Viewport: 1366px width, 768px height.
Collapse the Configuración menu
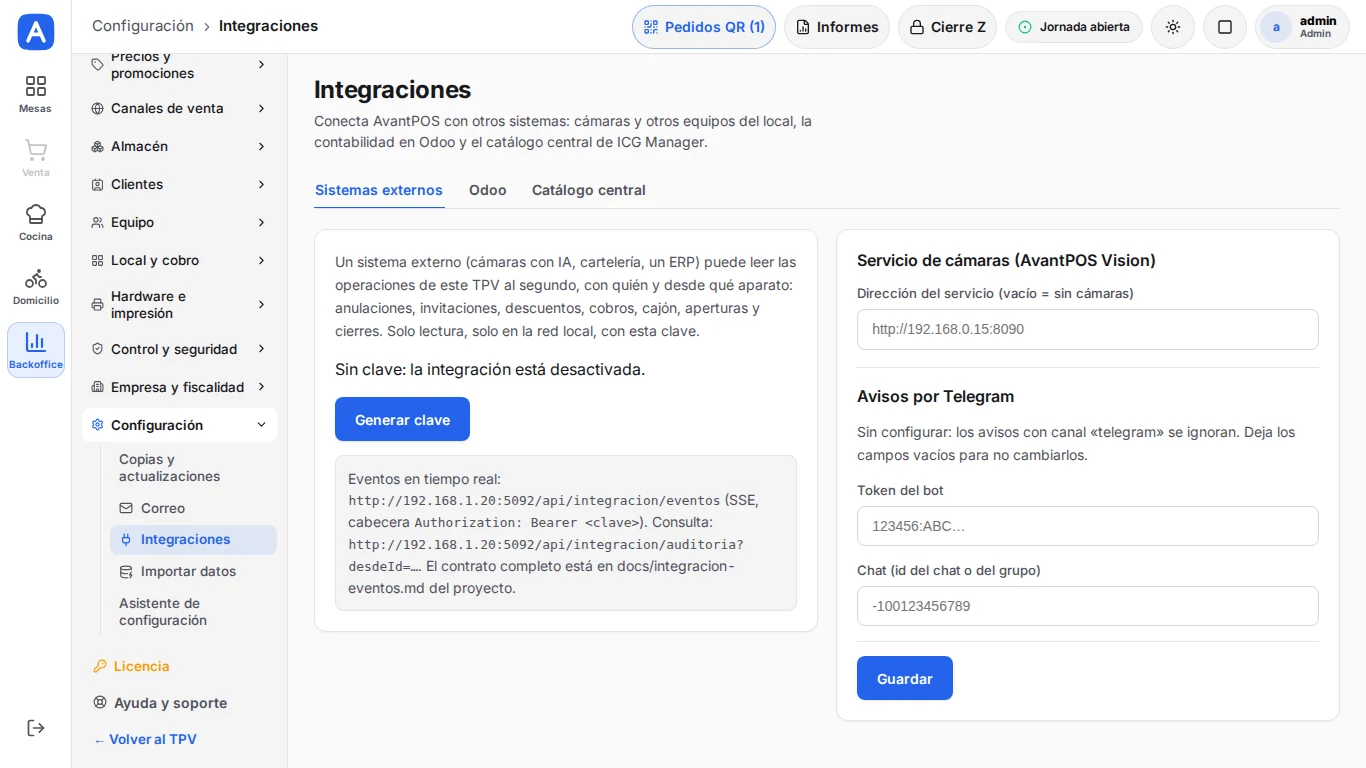[179, 425]
